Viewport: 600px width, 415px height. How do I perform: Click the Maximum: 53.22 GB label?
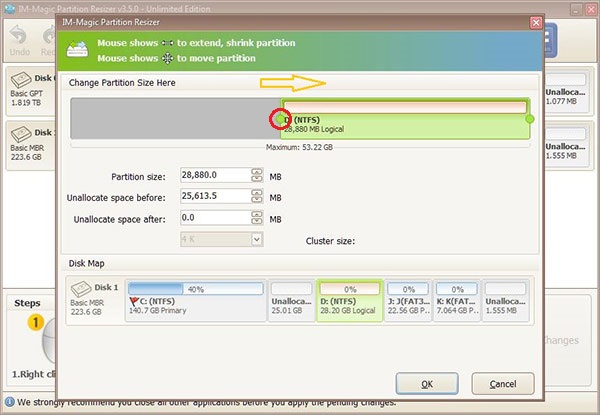point(299,147)
